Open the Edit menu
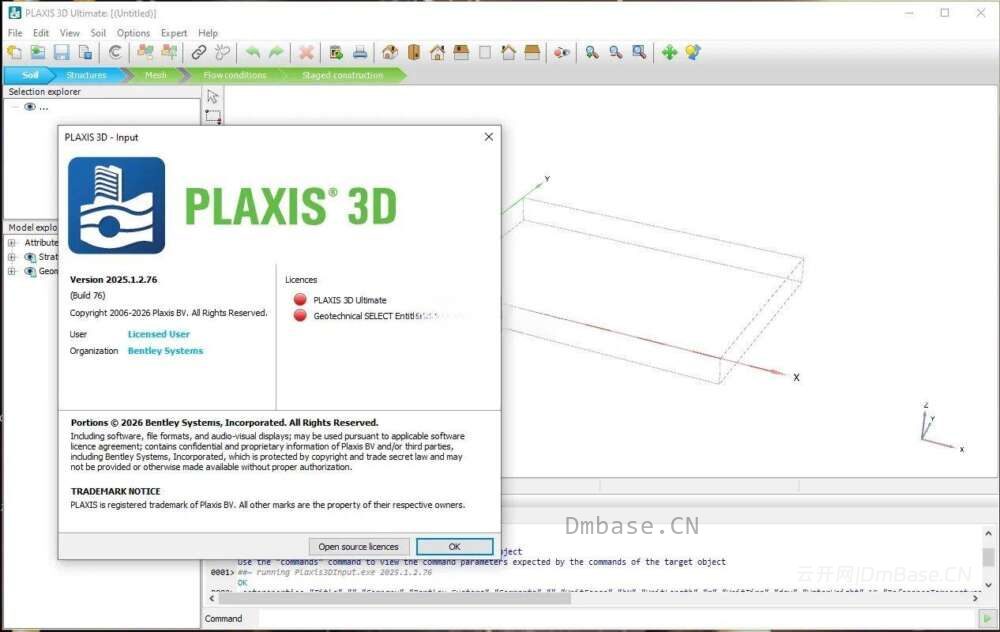The image size is (1000, 632). point(41,33)
